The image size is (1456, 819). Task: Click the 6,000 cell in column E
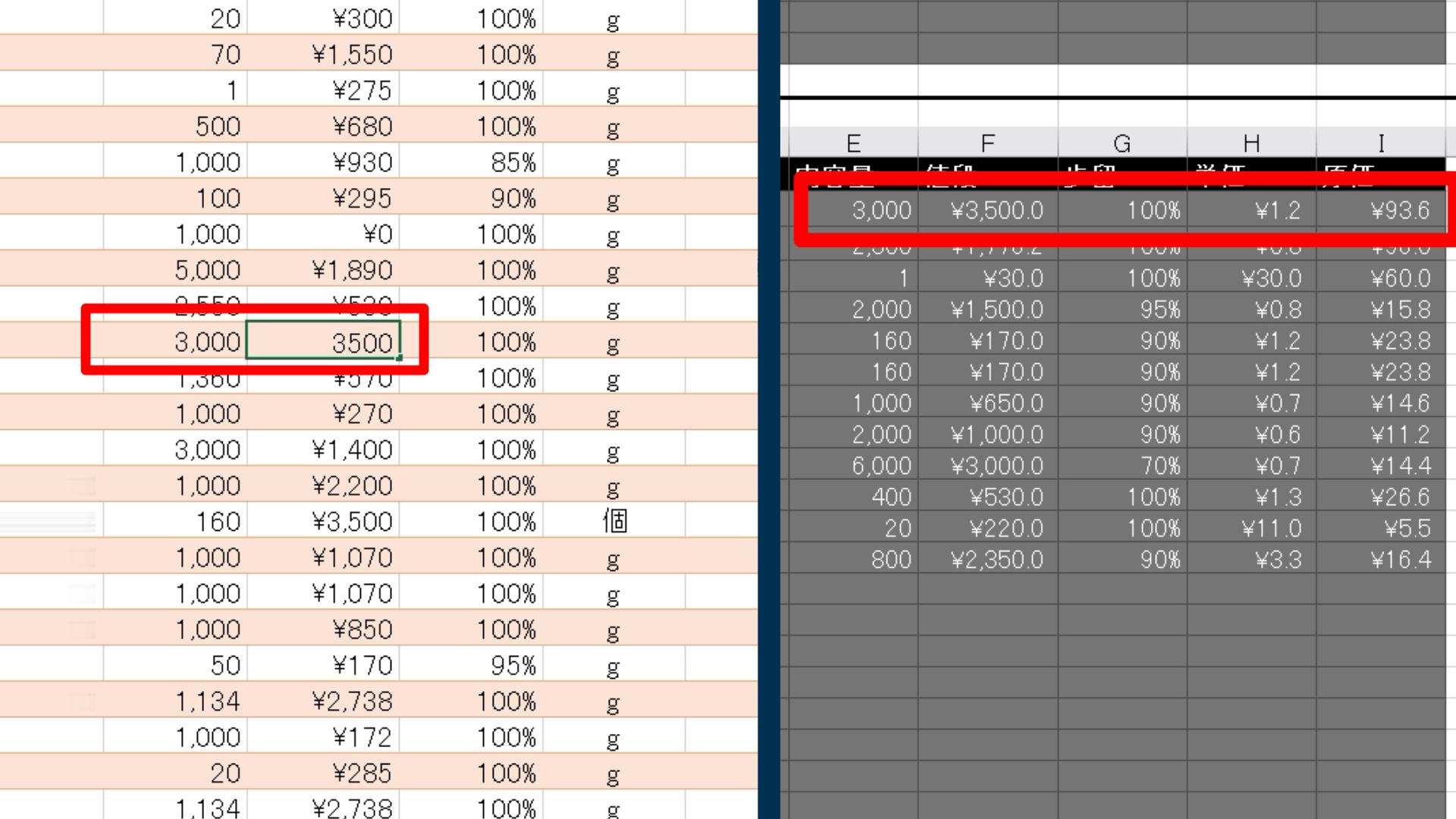click(x=853, y=466)
